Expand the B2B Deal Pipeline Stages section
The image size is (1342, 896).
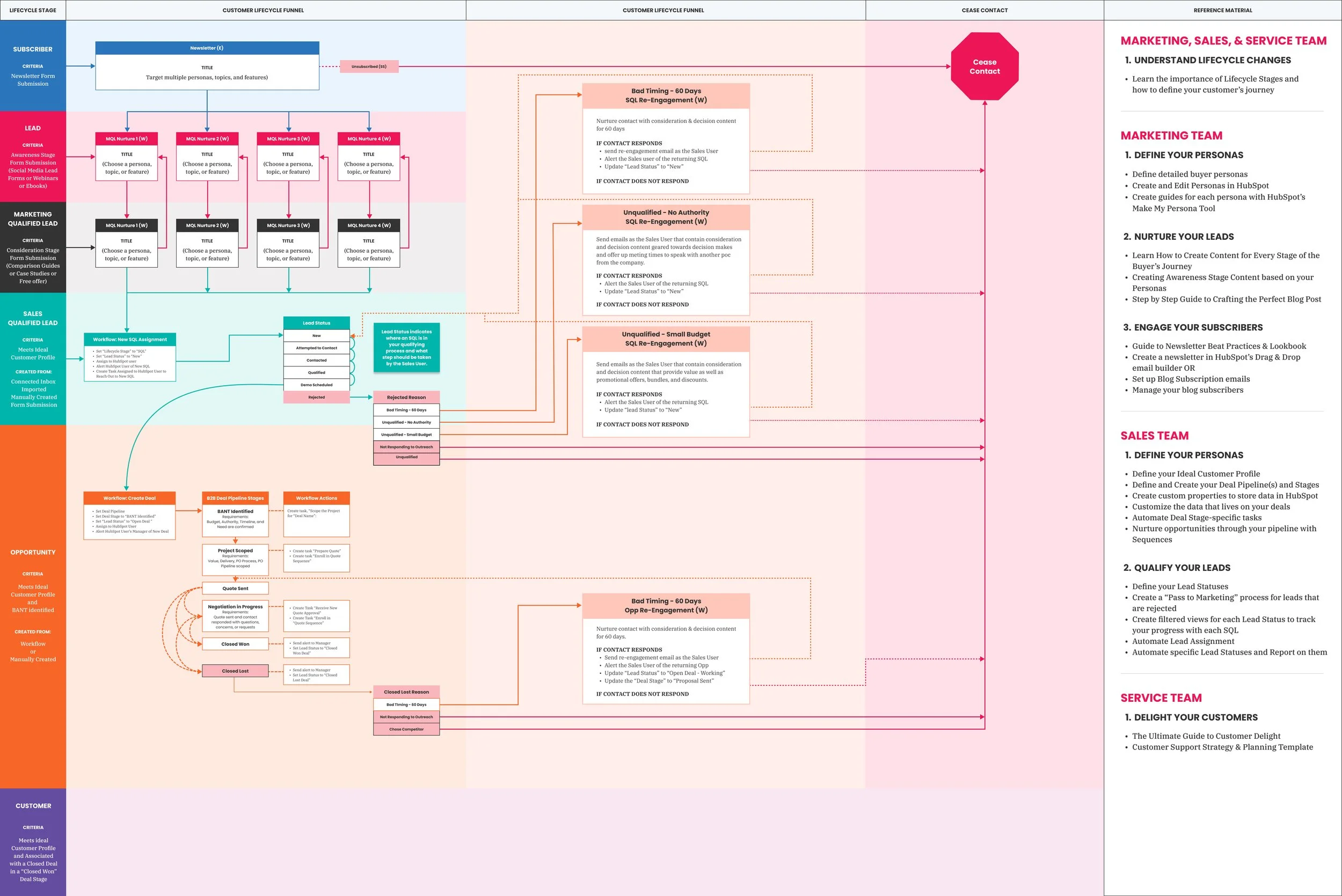(x=235, y=498)
